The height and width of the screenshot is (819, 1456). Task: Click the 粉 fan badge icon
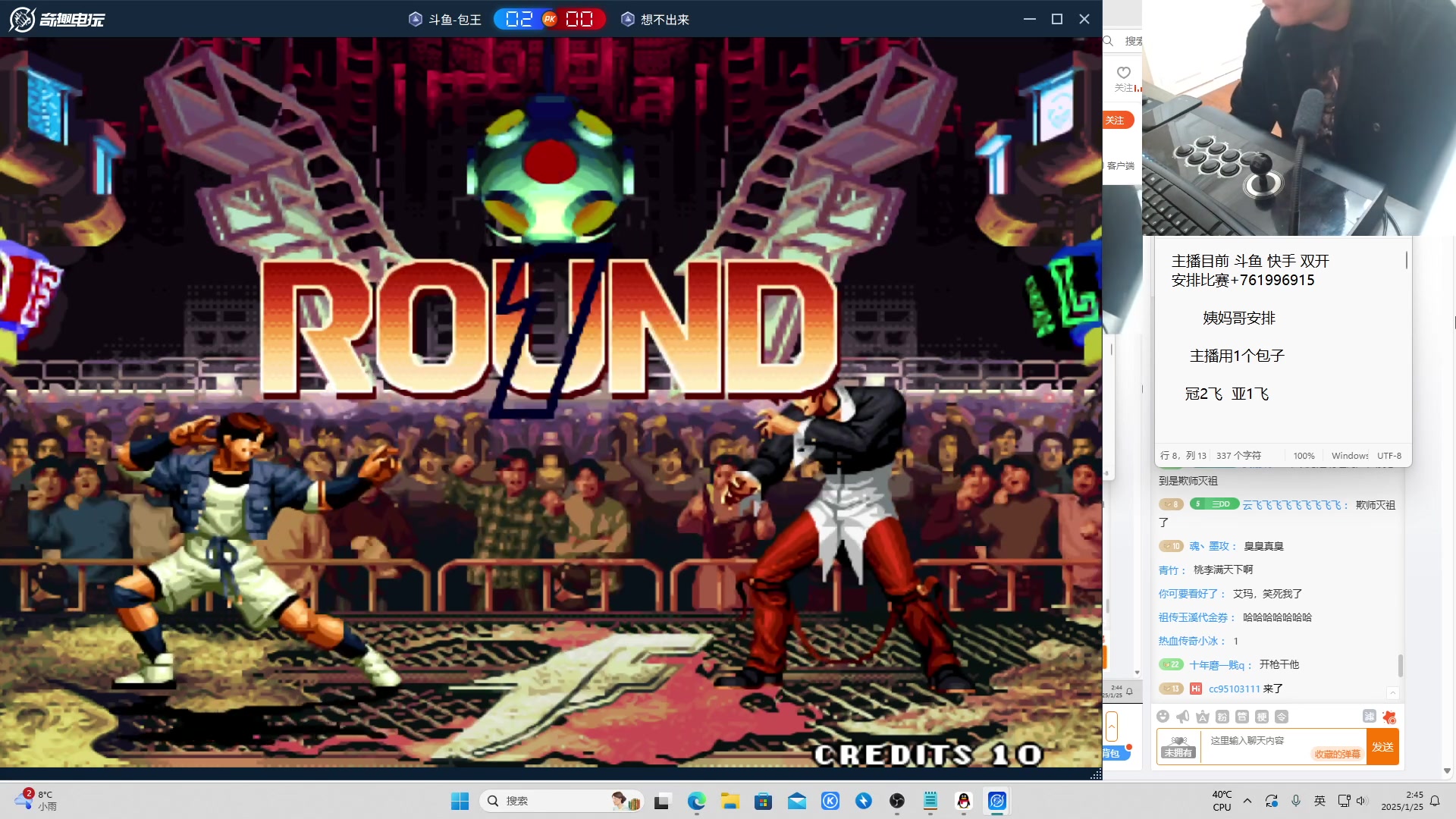pyautogui.click(x=1222, y=717)
